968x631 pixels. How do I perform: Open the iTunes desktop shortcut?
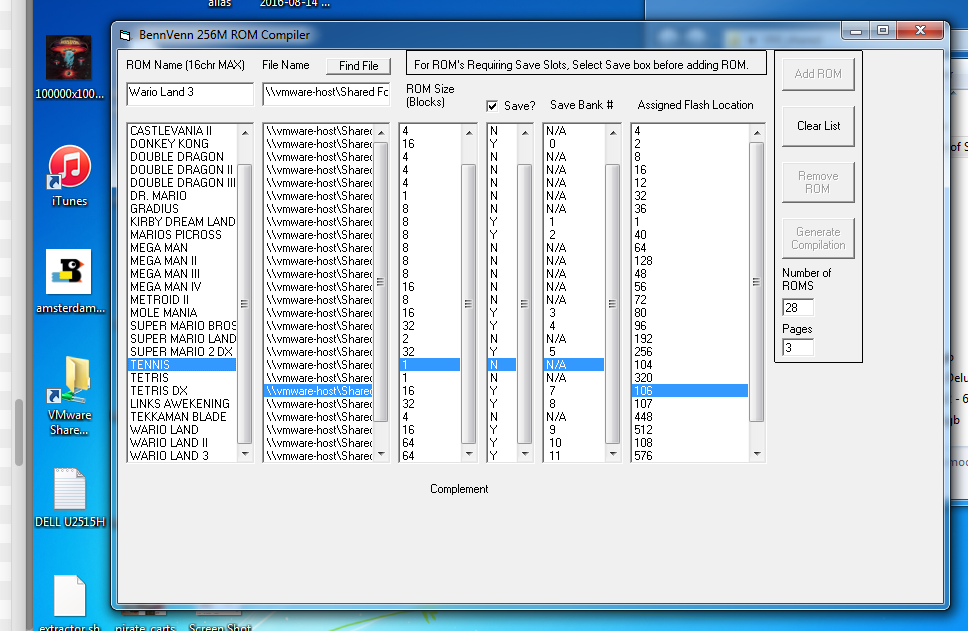[x=69, y=168]
